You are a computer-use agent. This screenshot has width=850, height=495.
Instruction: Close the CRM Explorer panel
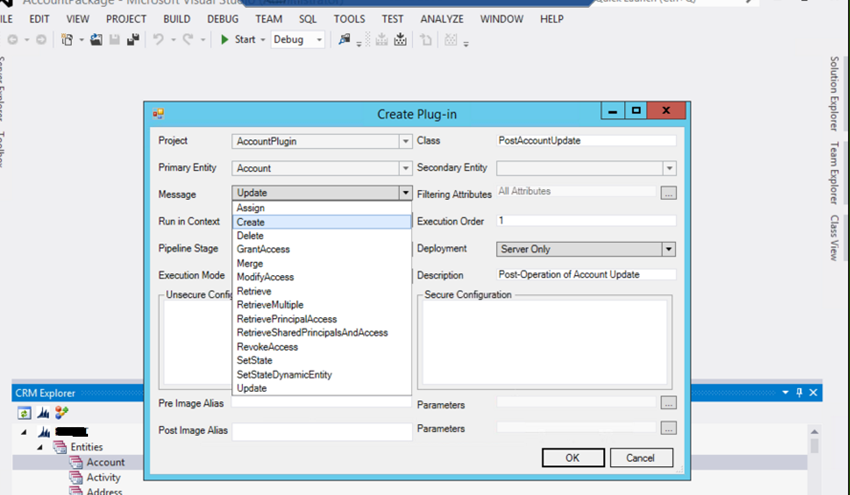click(x=813, y=392)
